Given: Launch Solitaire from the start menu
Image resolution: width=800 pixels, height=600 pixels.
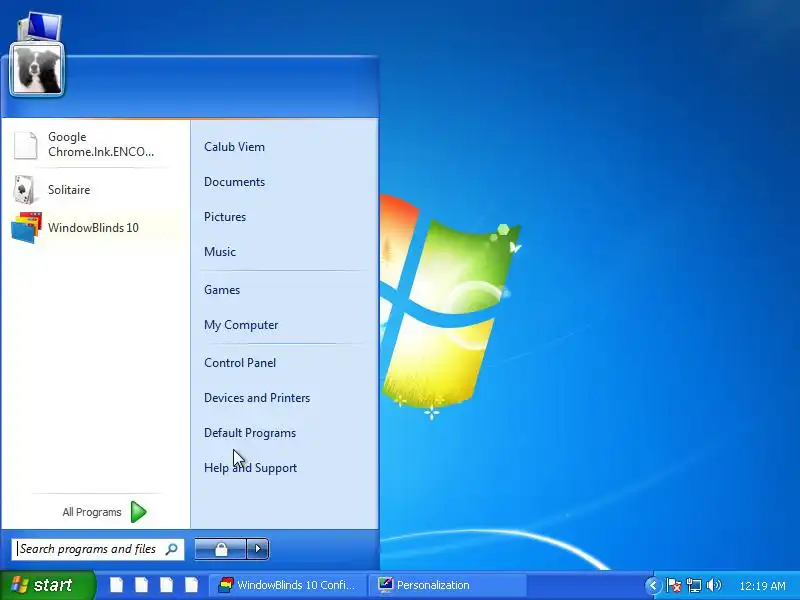Looking at the screenshot, I should click(x=95, y=190).
